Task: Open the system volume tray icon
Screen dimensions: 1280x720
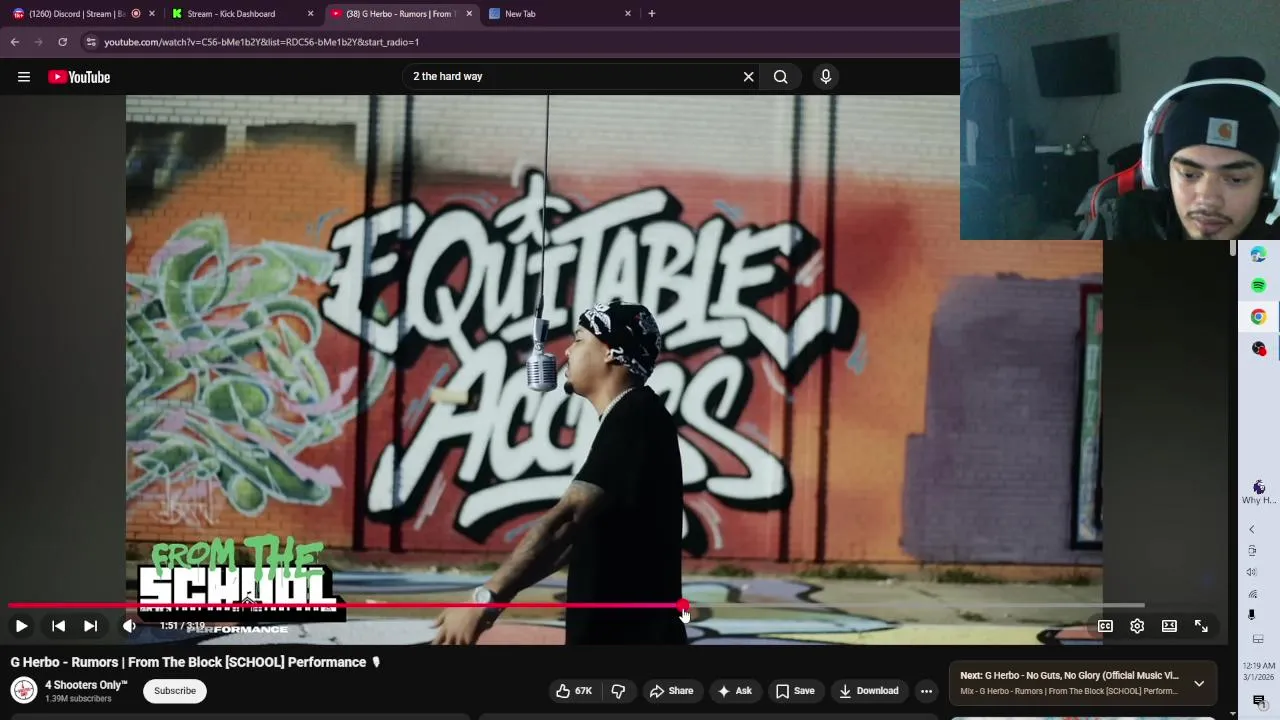Action: pos(1252,573)
